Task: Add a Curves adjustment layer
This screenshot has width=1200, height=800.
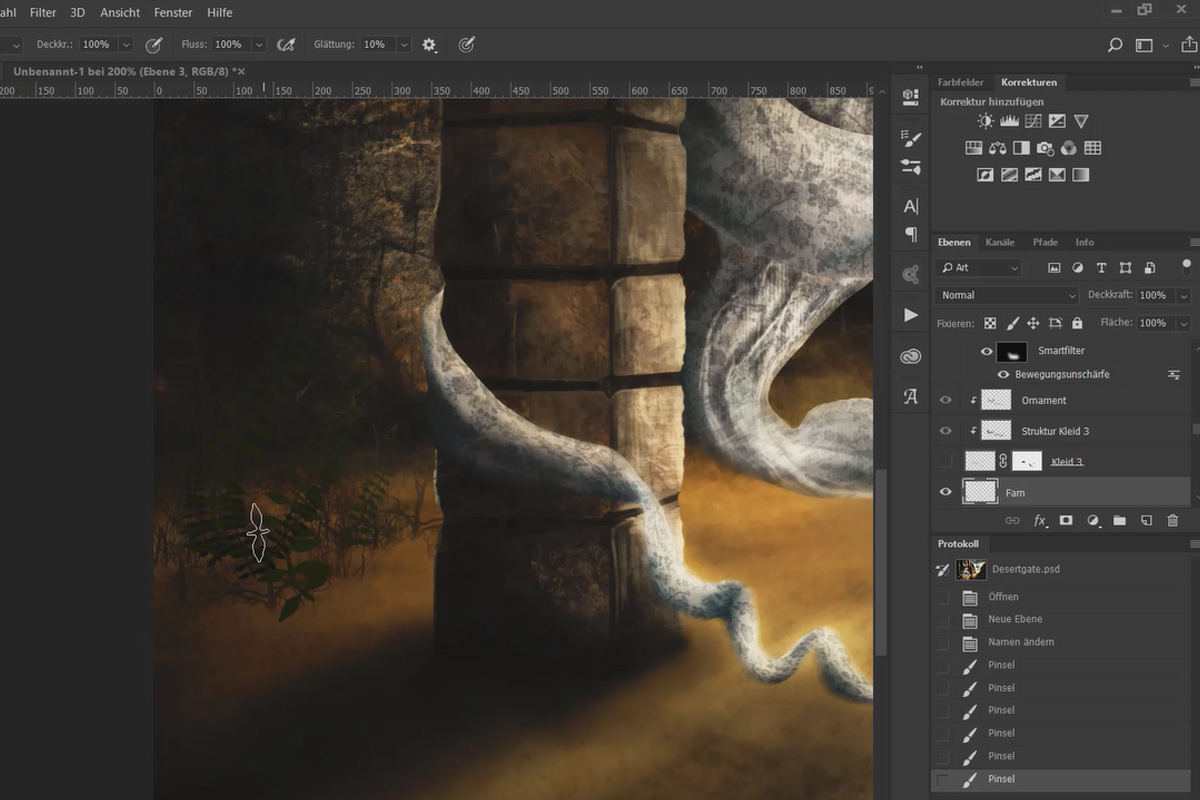Action: point(1033,121)
